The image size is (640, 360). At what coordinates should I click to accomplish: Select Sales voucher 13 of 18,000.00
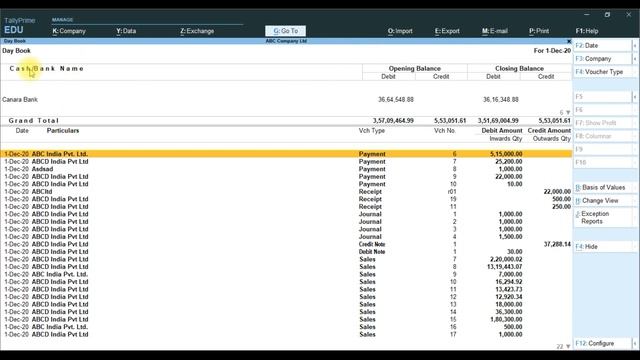286,304
